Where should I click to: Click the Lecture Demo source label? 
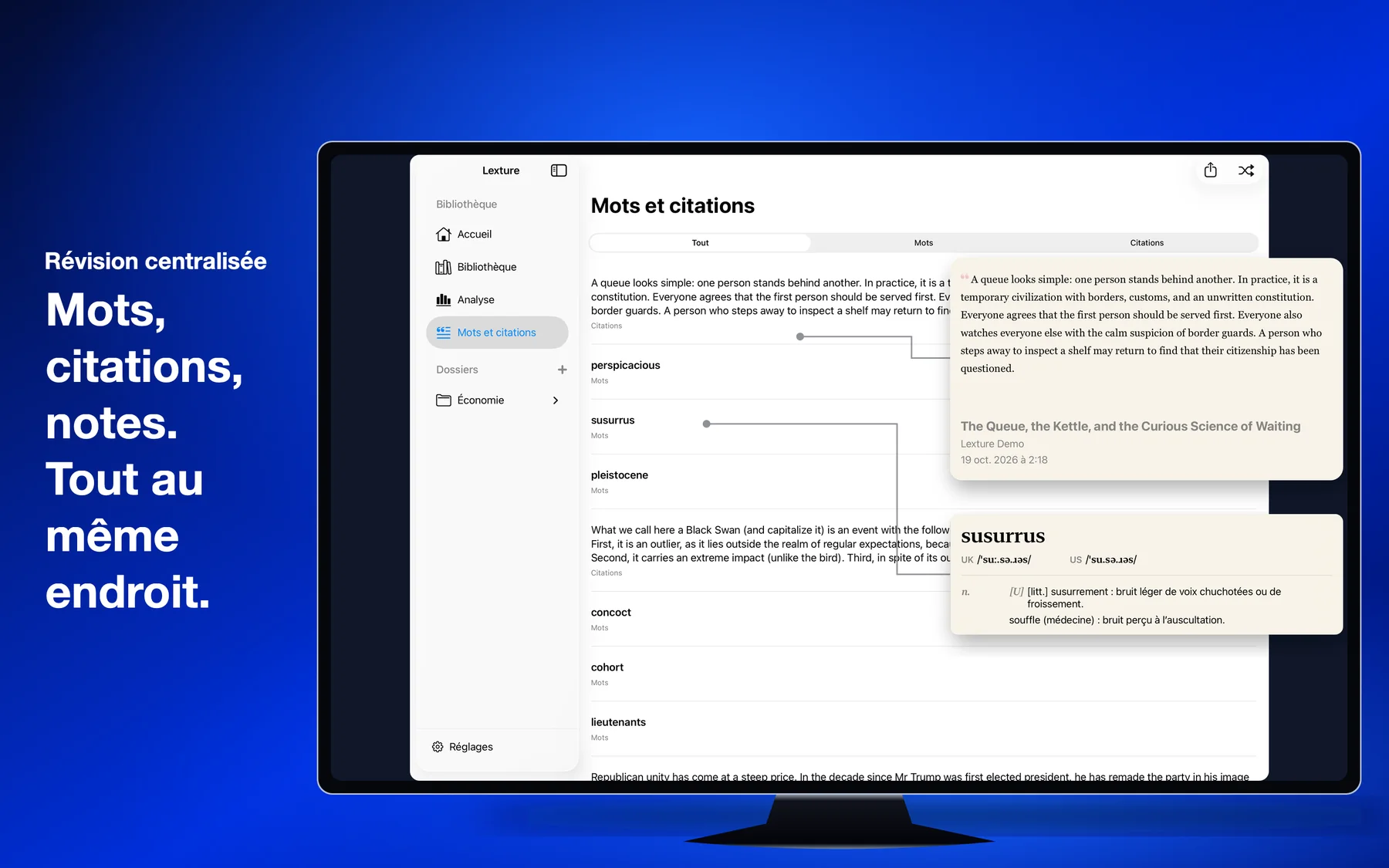tap(992, 444)
